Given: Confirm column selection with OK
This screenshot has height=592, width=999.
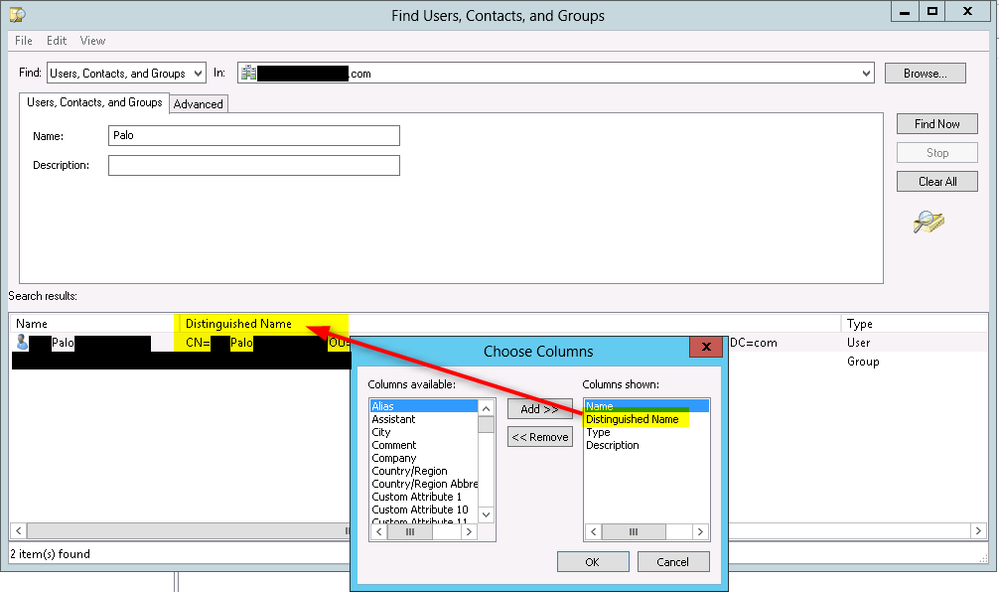Looking at the screenshot, I should pyautogui.click(x=592, y=562).
